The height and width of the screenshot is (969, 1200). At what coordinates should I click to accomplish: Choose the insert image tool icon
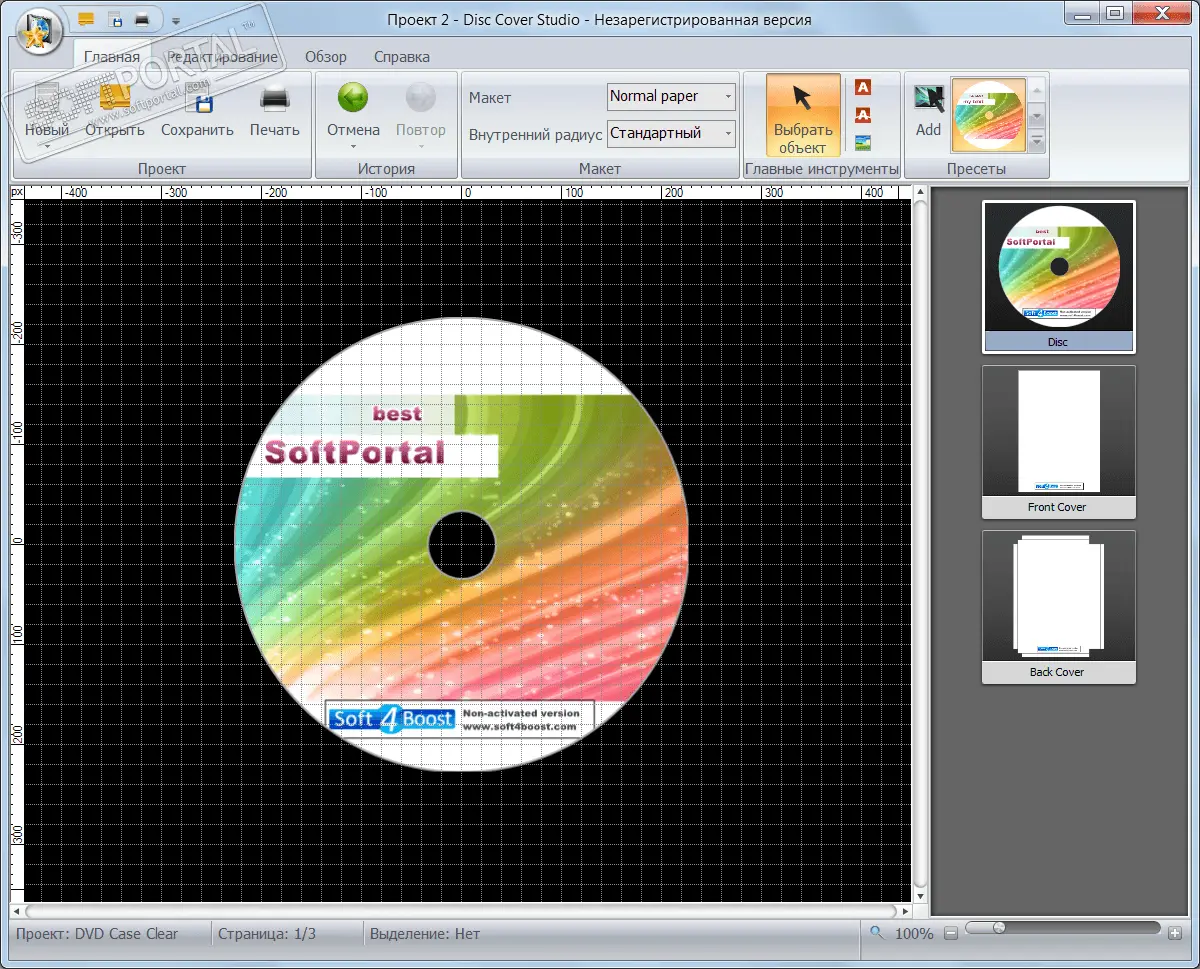pyautogui.click(x=863, y=143)
